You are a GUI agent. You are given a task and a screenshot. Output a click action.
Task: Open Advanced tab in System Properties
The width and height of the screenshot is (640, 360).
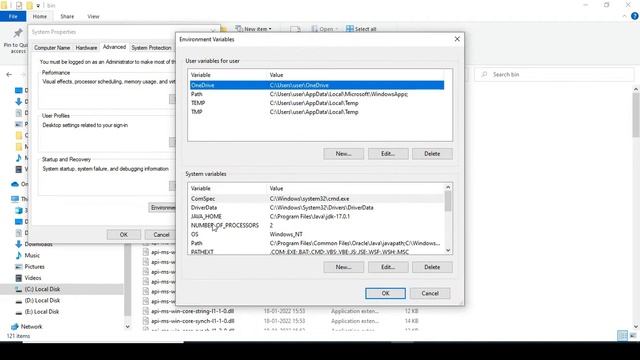[x=114, y=47]
